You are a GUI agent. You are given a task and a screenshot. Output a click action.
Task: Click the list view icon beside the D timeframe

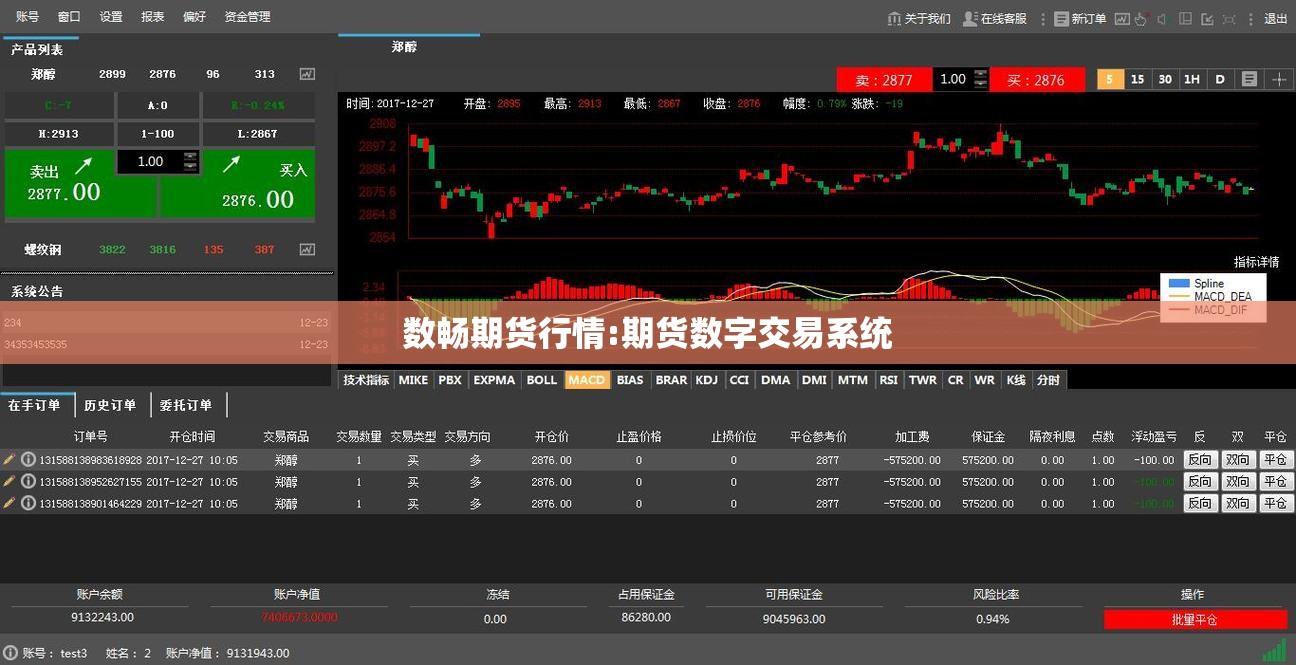point(1249,79)
